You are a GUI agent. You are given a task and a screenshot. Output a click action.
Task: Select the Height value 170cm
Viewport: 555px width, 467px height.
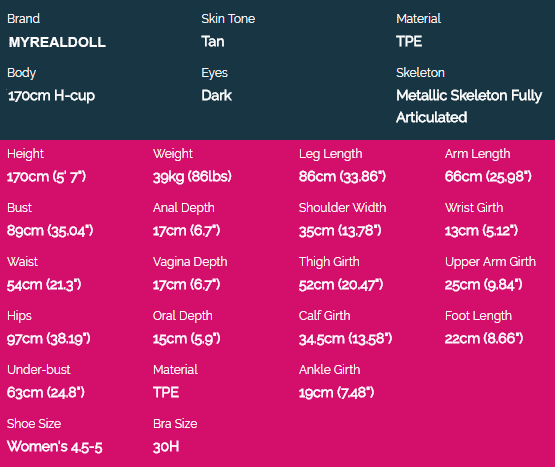46,176
